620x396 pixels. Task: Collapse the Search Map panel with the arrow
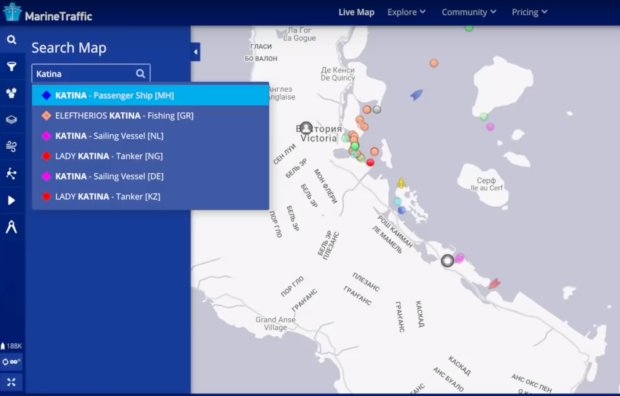[x=195, y=52]
